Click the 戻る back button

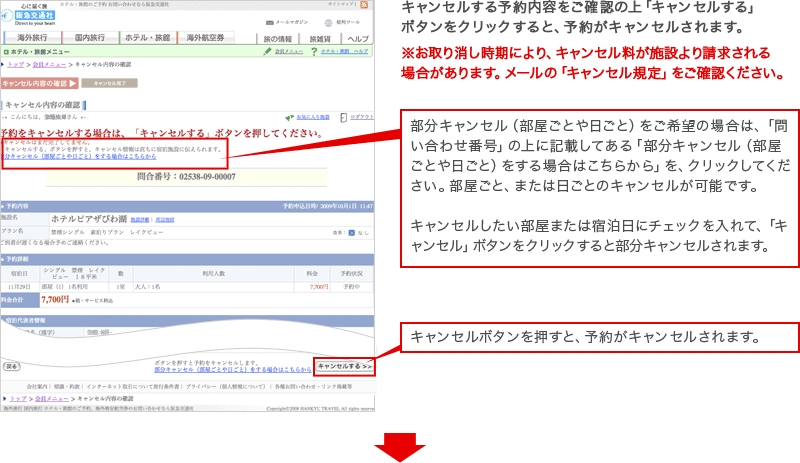point(11,367)
